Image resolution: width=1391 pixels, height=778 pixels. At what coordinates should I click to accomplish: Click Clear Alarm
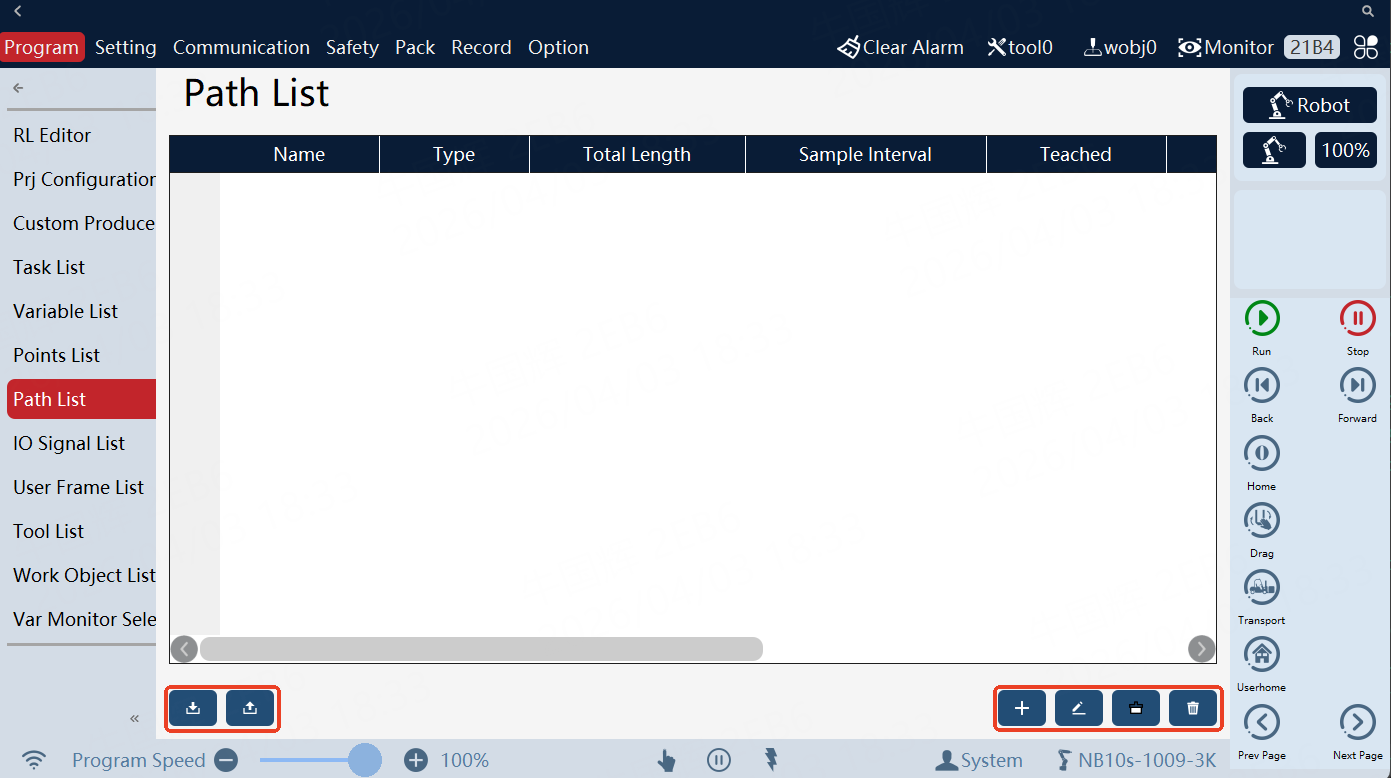pos(899,46)
